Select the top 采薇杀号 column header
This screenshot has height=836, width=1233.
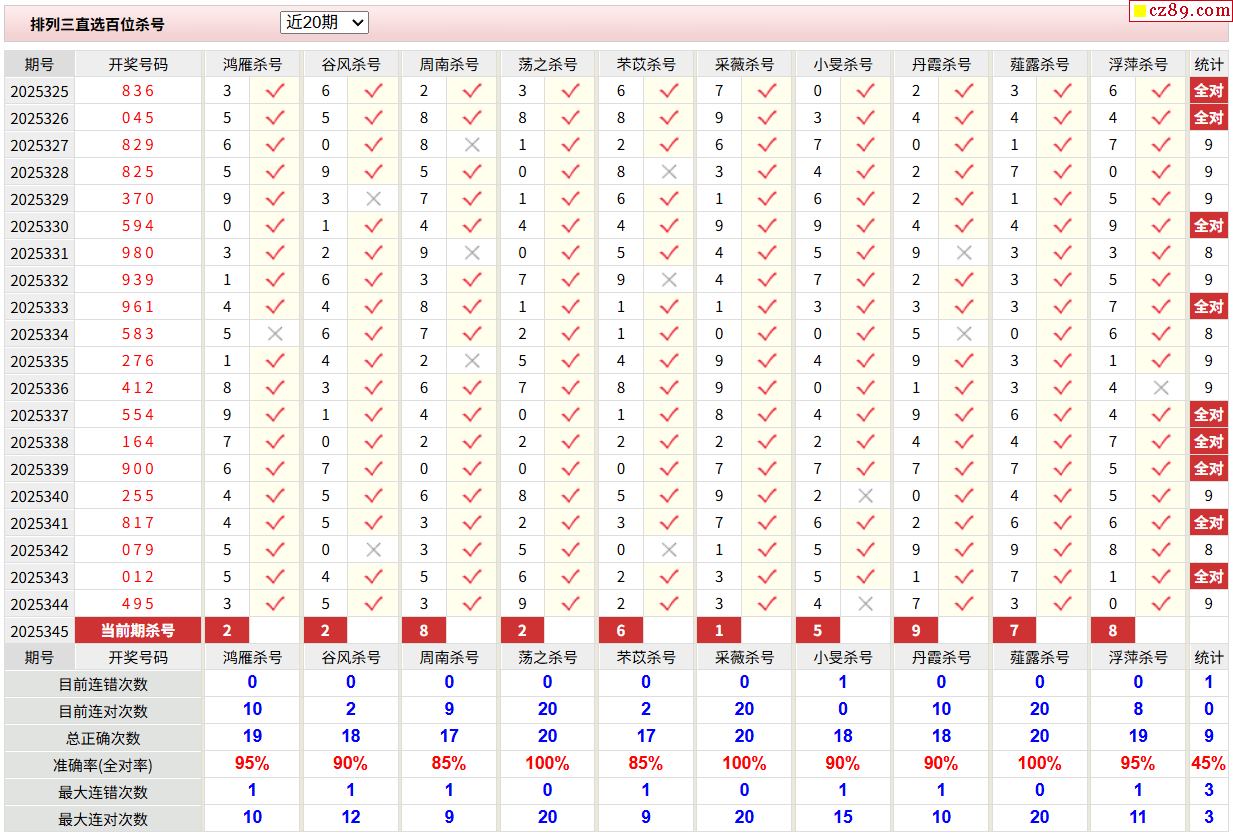pos(745,64)
